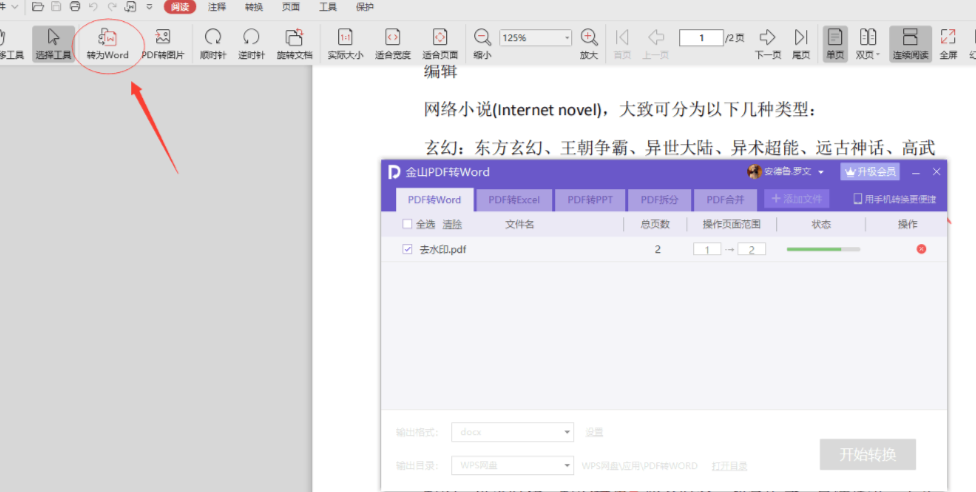
Task: Go to first page with 首页
Action: [x=622, y=44]
